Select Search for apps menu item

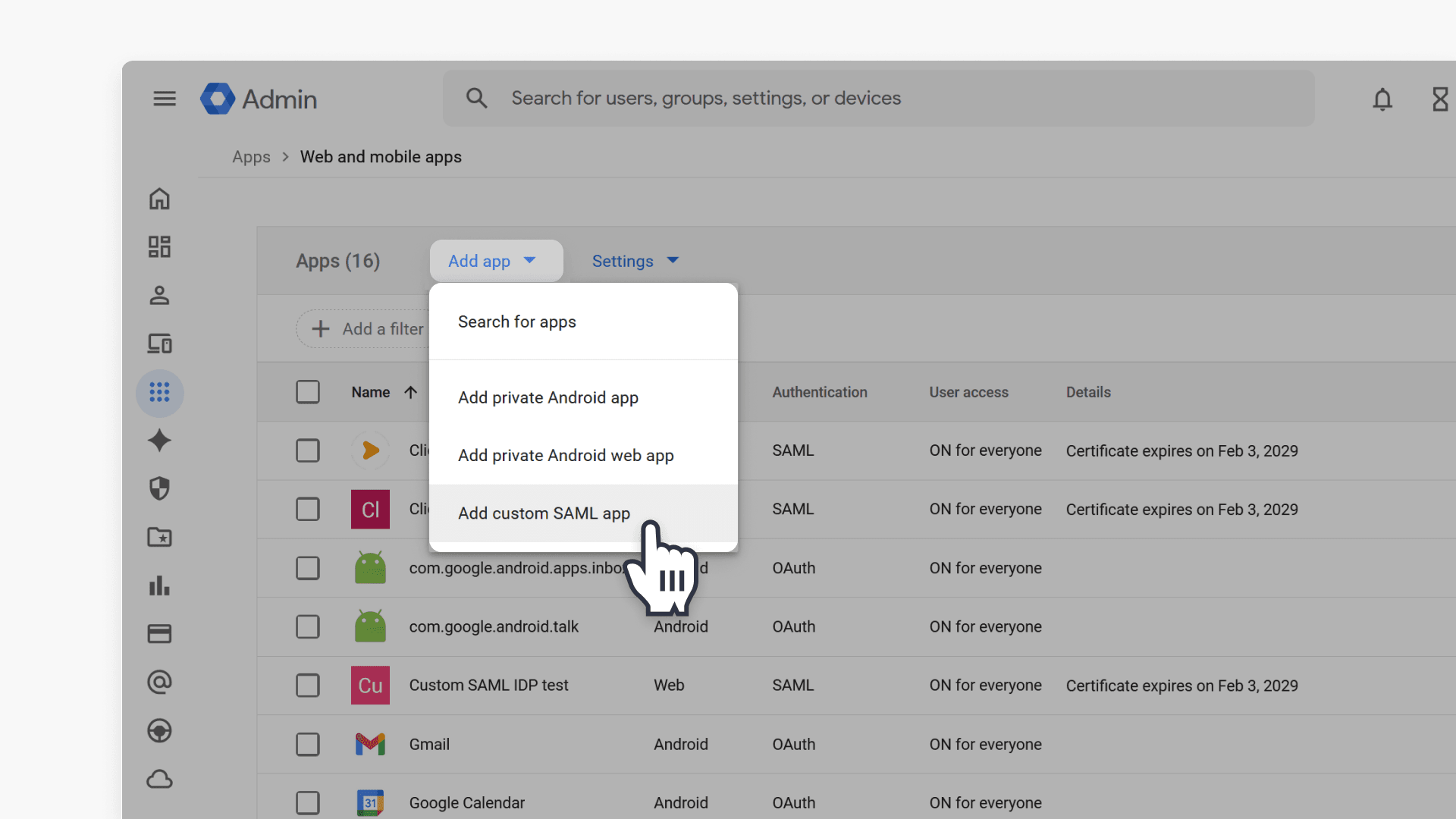tap(583, 322)
